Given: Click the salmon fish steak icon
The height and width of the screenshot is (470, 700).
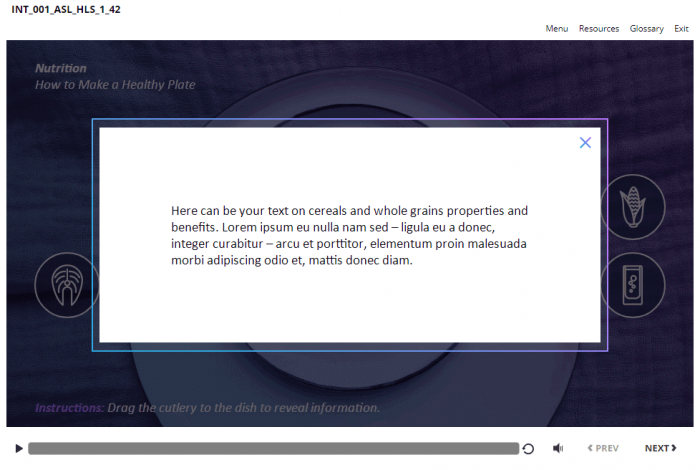Looking at the screenshot, I should pyautogui.click(x=66, y=285).
